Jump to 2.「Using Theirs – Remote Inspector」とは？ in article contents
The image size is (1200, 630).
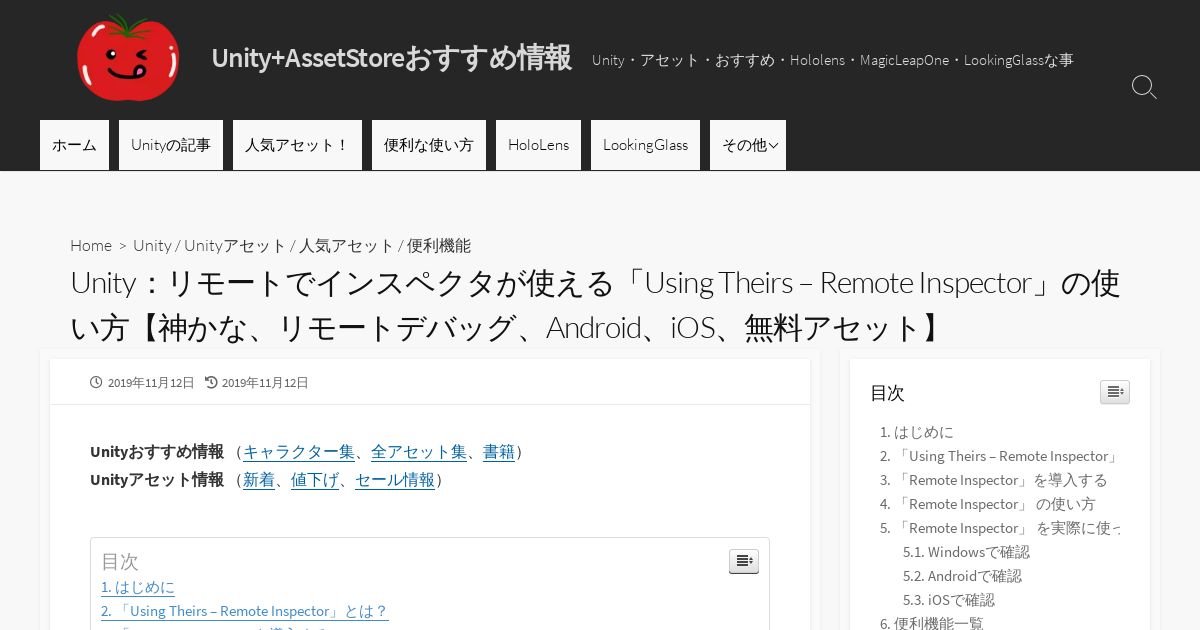click(x=245, y=611)
